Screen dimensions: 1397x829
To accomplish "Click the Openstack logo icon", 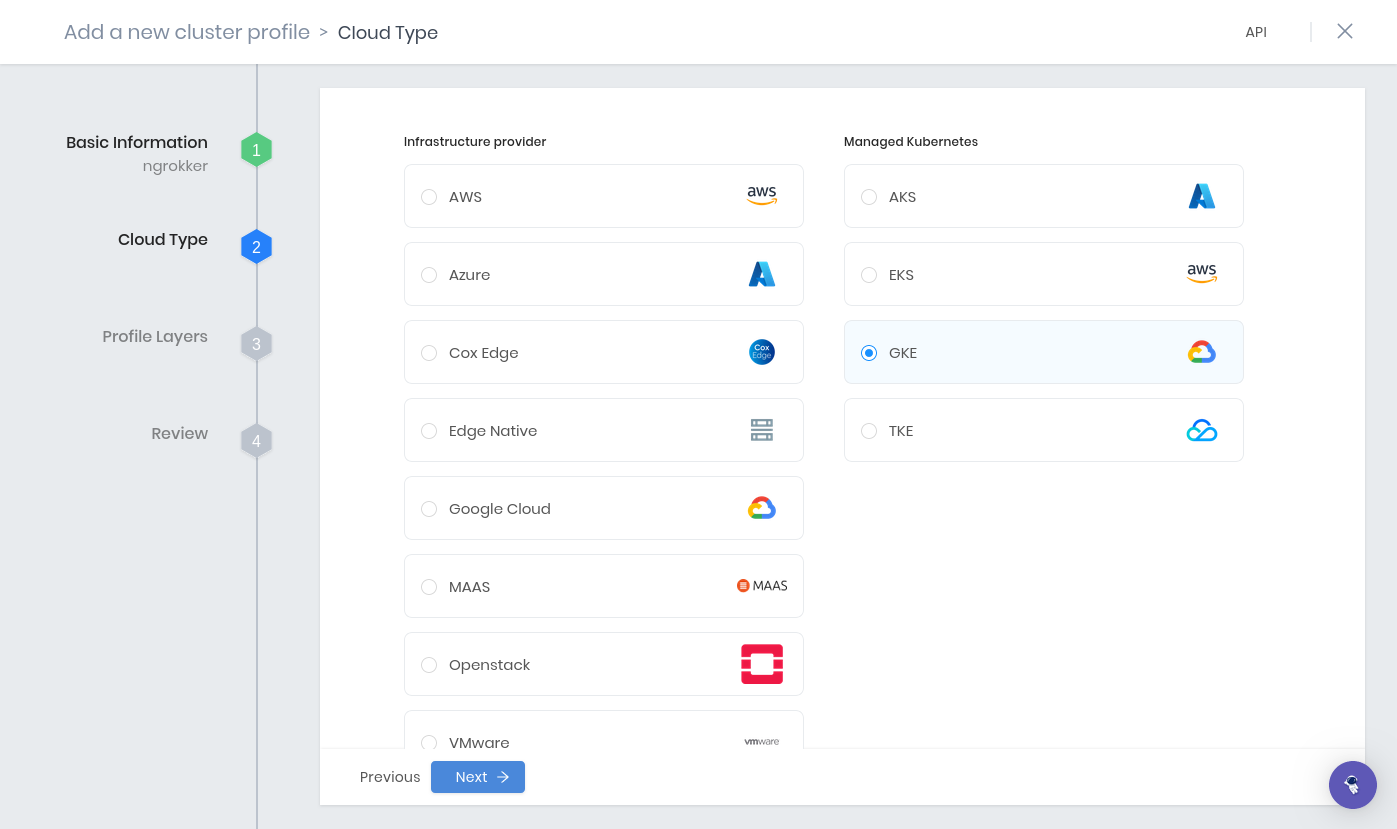I will [761, 663].
